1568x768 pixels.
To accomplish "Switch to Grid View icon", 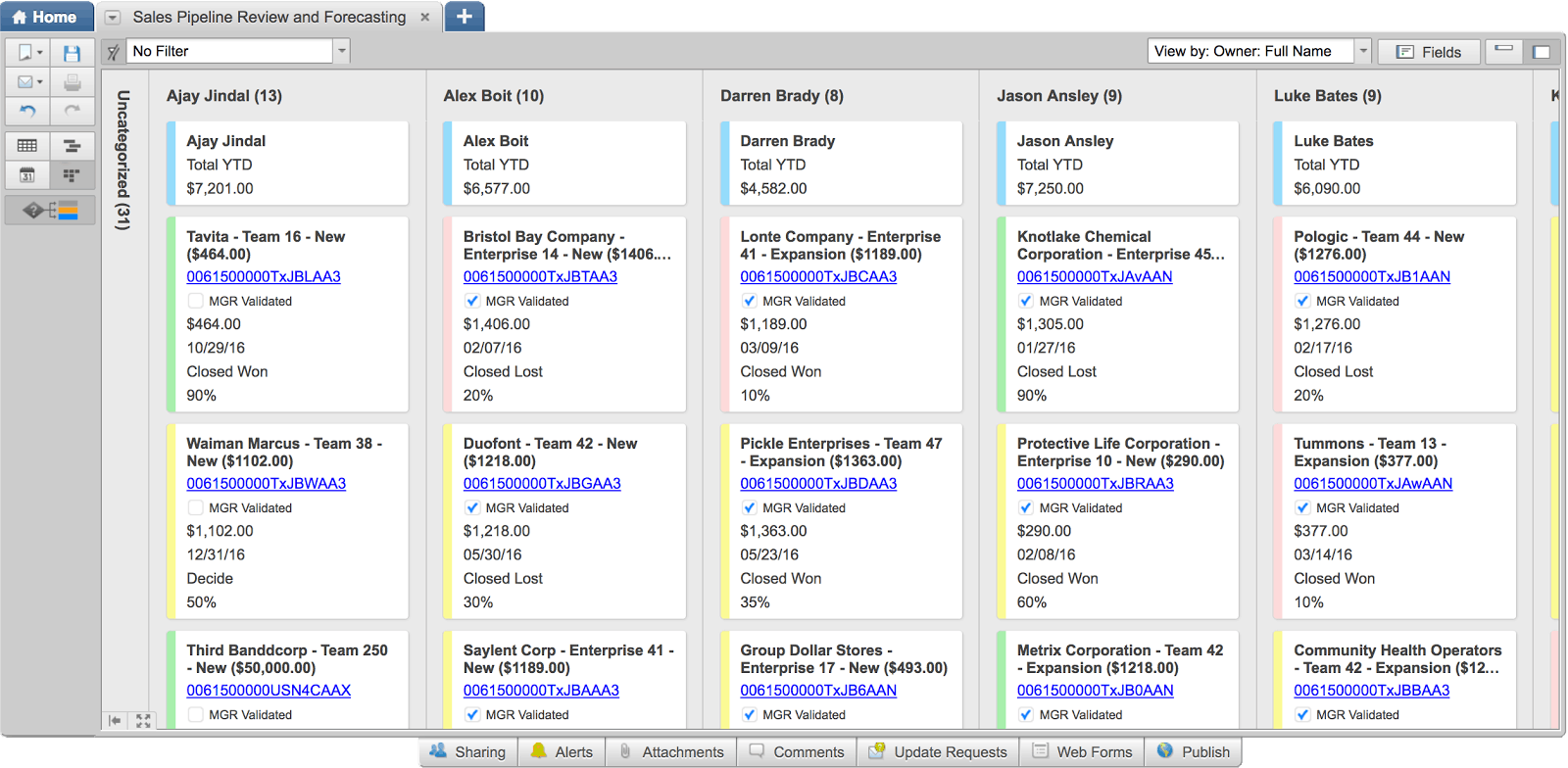I will pos(27,146).
